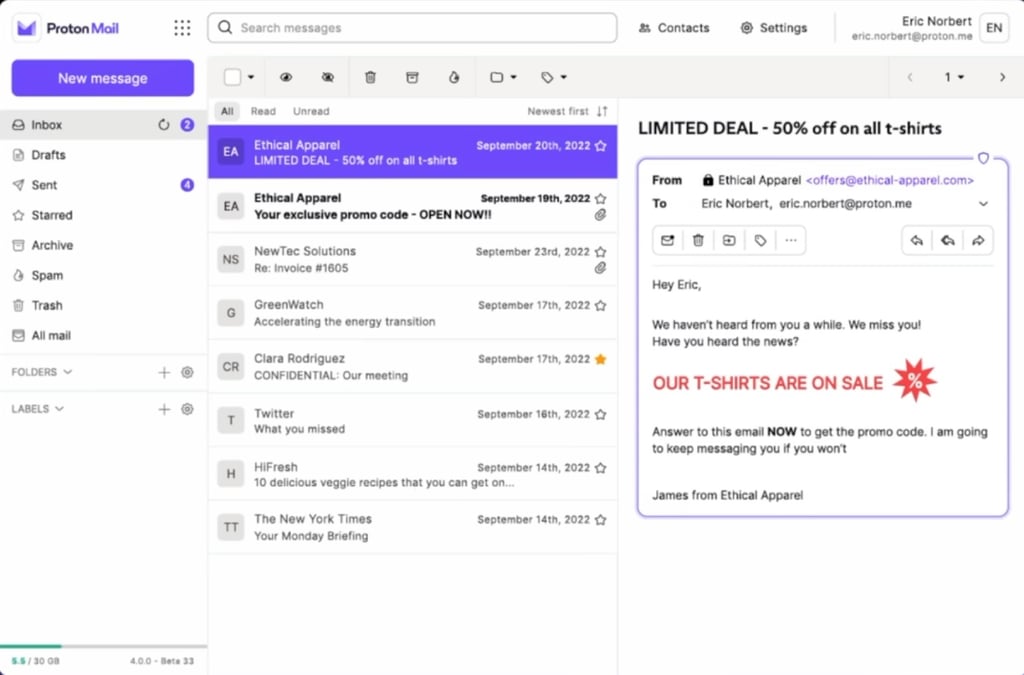The width and height of the screenshot is (1024, 675).
Task: Expand recipient details chevron in To row
Action: point(983,204)
